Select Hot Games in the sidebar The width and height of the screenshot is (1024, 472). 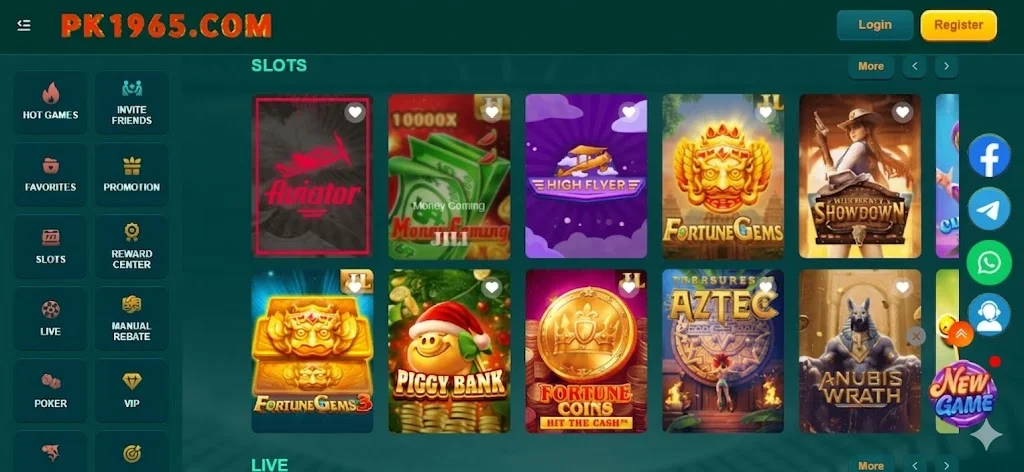[50, 102]
